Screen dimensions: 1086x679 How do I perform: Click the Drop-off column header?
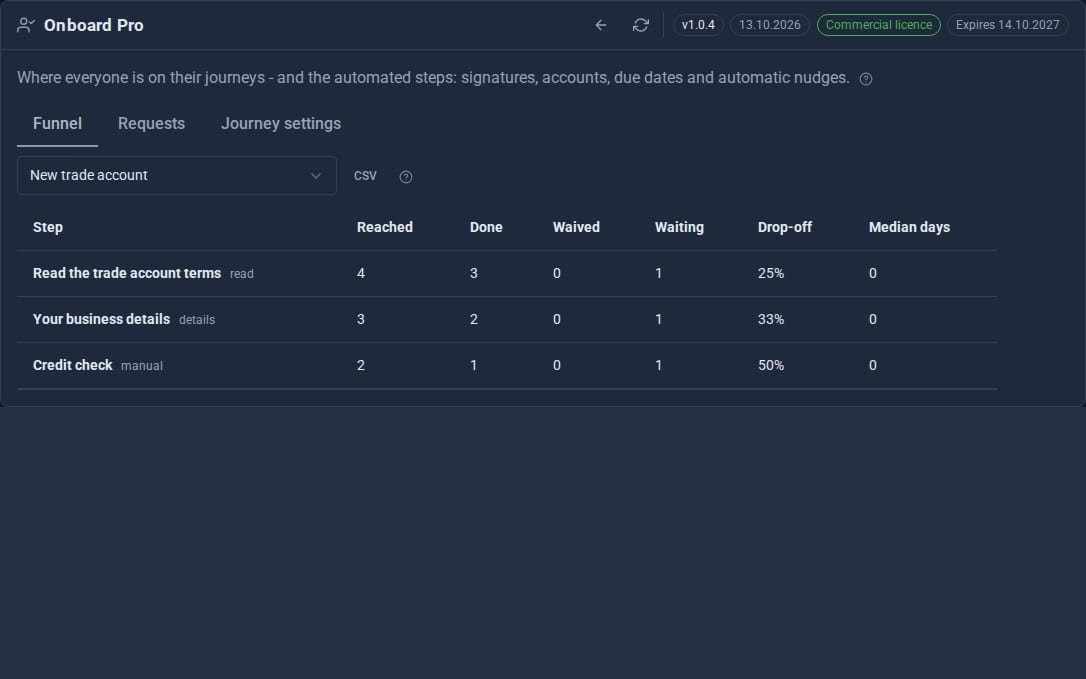785,227
